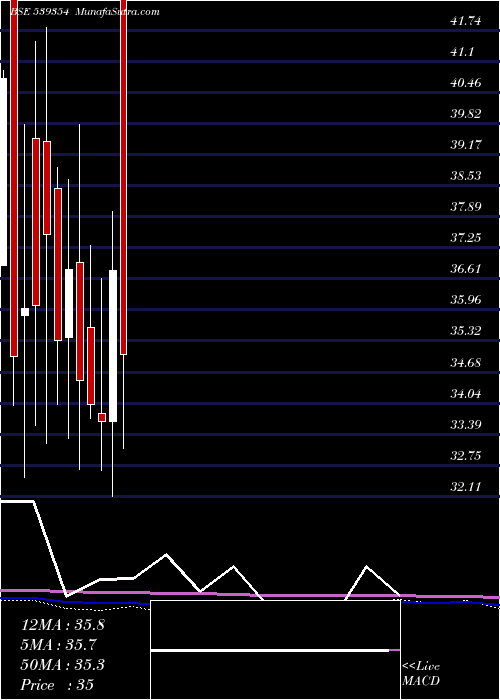Click the 41.1 price axis label
The height and width of the screenshot is (700, 500).
(x=462, y=52)
